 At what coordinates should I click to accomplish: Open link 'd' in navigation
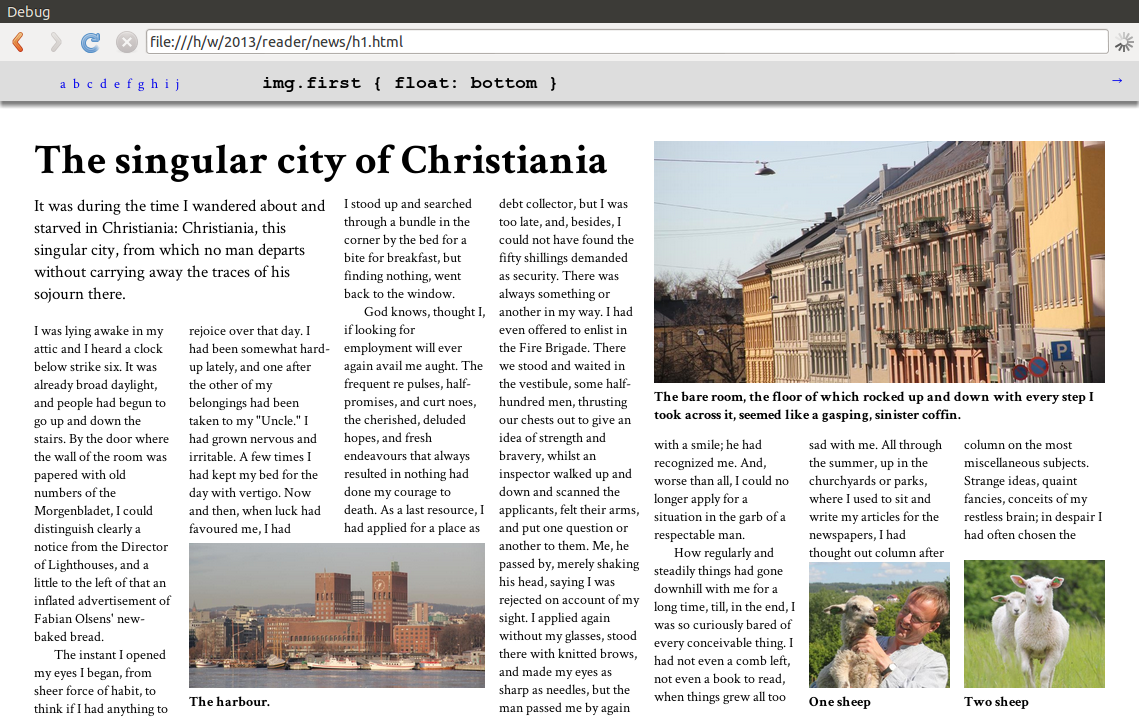point(103,84)
